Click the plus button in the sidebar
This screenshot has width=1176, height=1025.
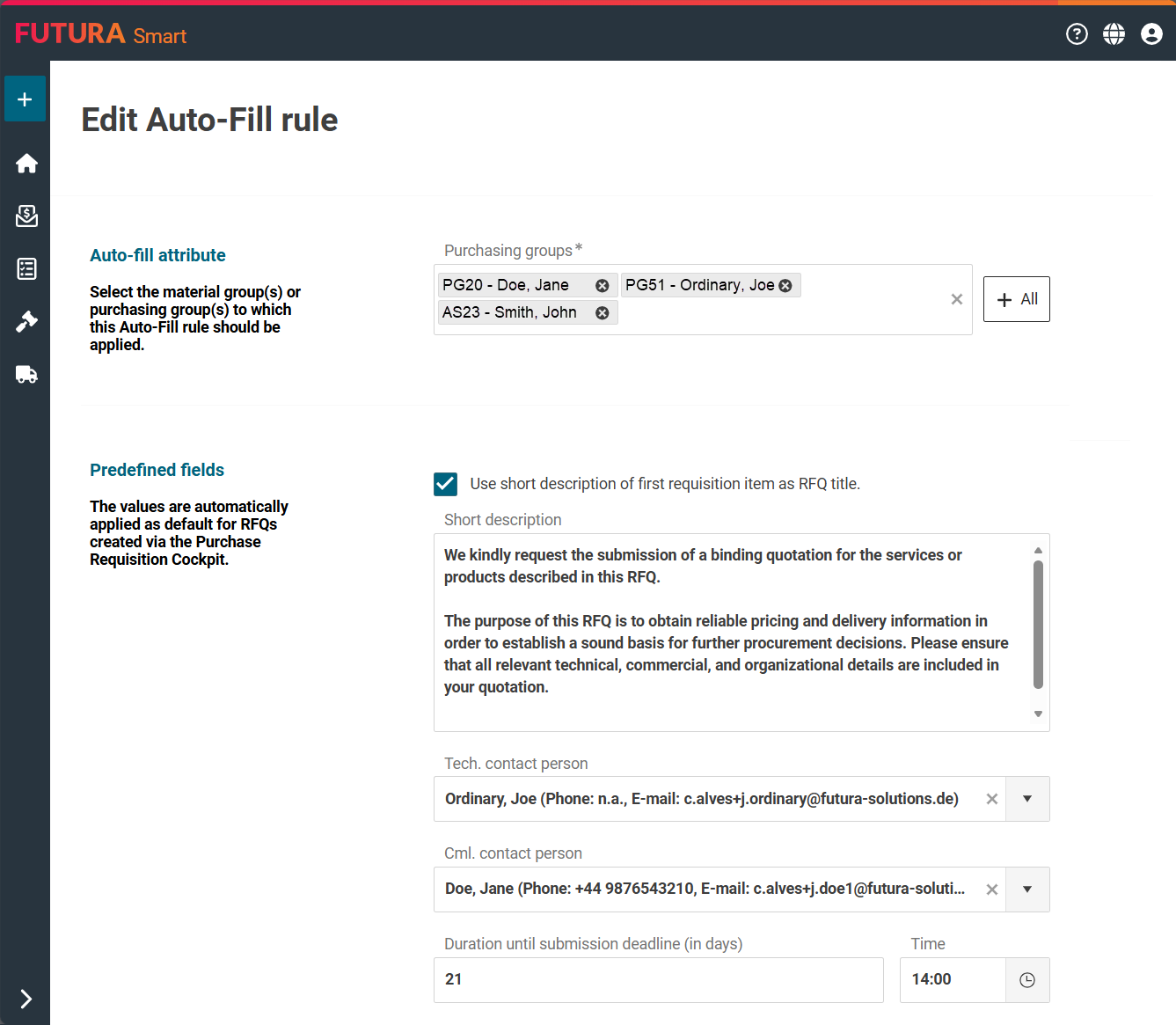pos(25,99)
